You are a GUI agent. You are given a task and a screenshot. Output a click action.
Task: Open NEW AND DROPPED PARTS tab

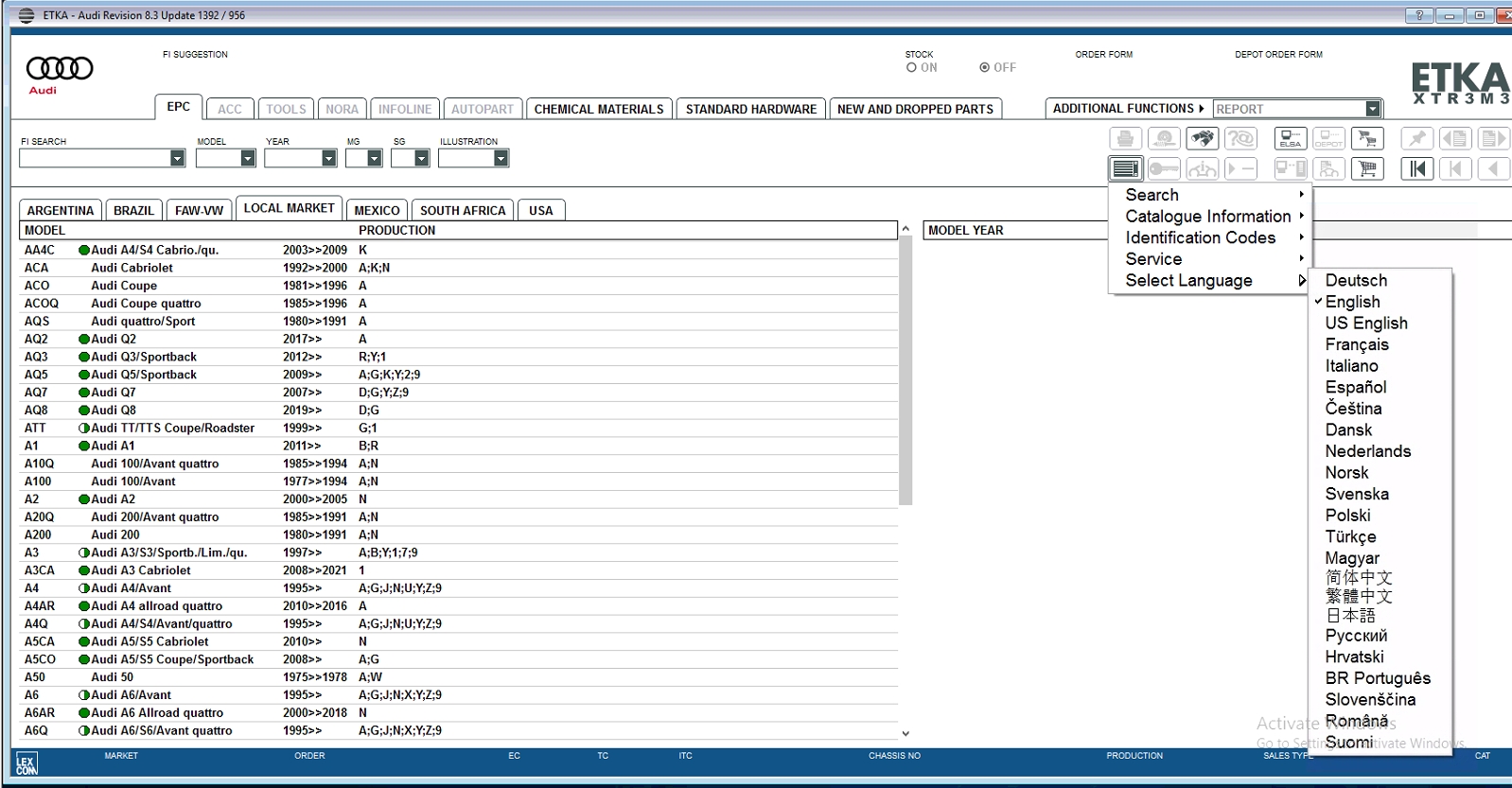pyautogui.click(x=915, y=109)
